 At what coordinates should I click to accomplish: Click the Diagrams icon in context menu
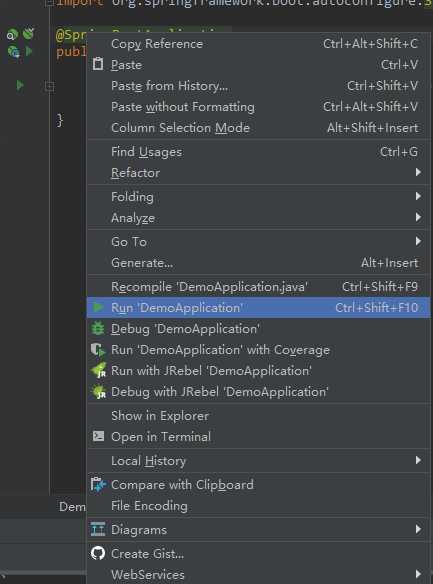pos(98,529)
